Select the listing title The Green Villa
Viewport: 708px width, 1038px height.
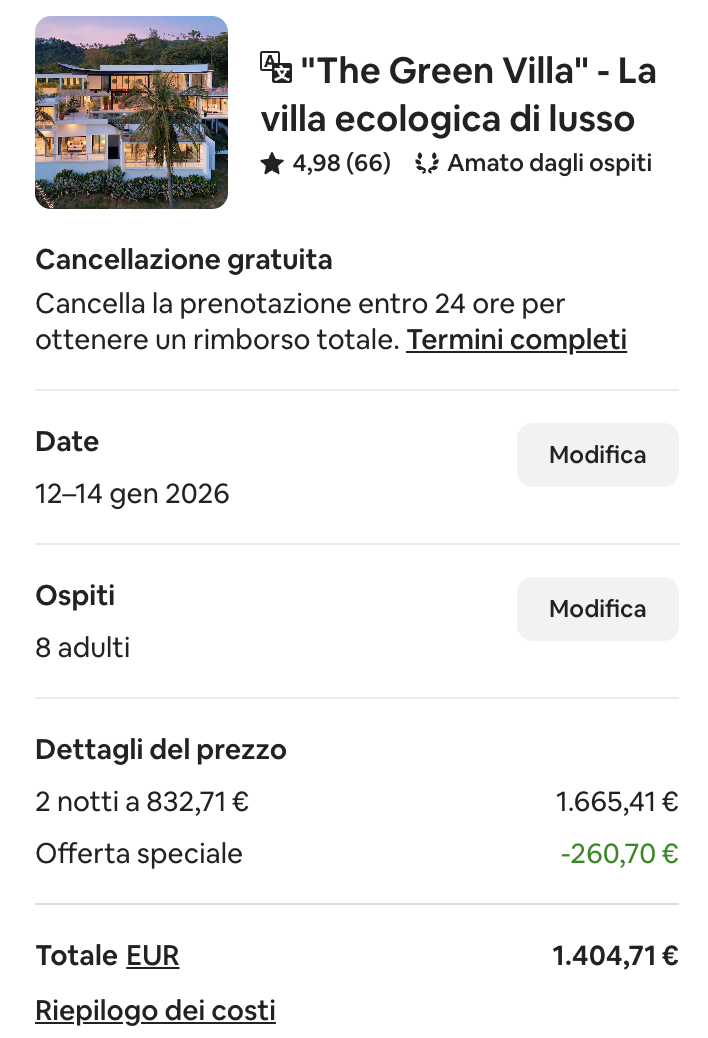point(450,95)
